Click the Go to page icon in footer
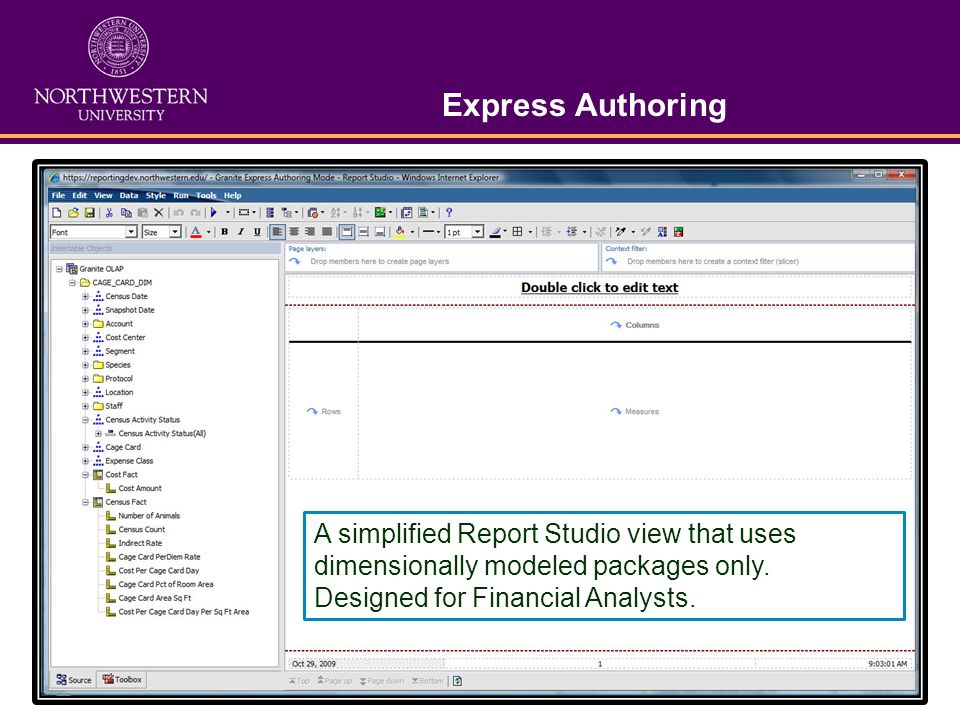960x720 pixels. (457, 681)
